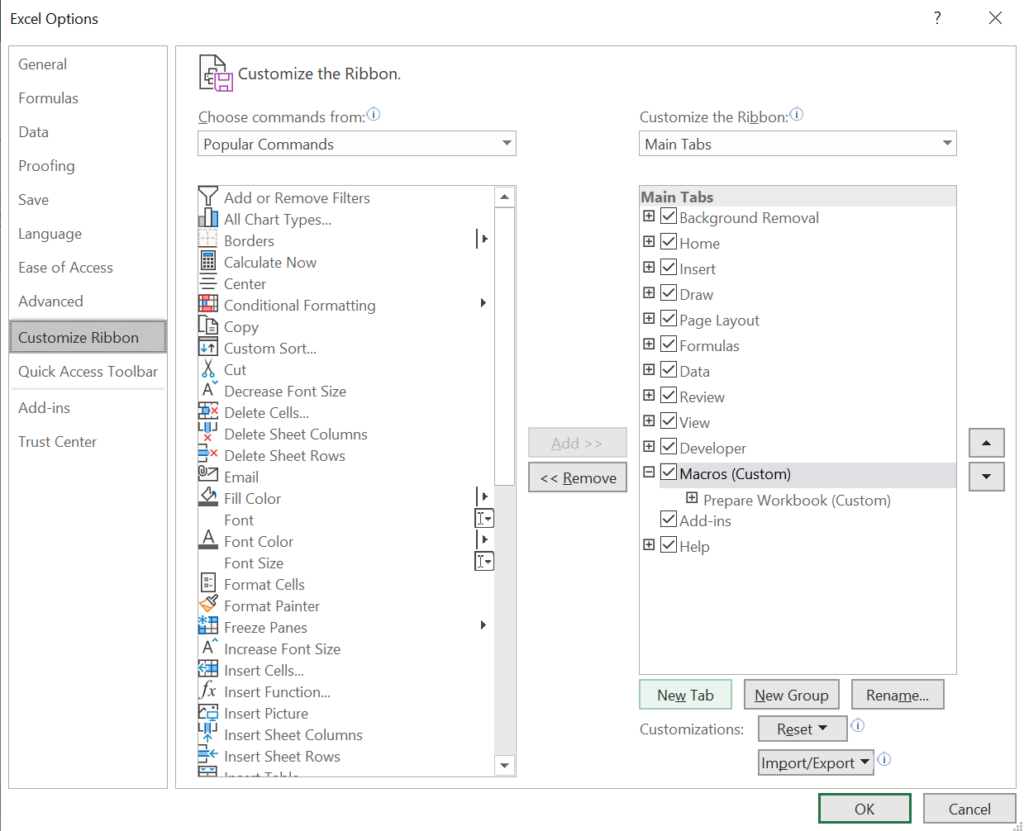Expand the Review tab node
The image size is (1024, 831).
pyautogui.click(x=648, y=395)
